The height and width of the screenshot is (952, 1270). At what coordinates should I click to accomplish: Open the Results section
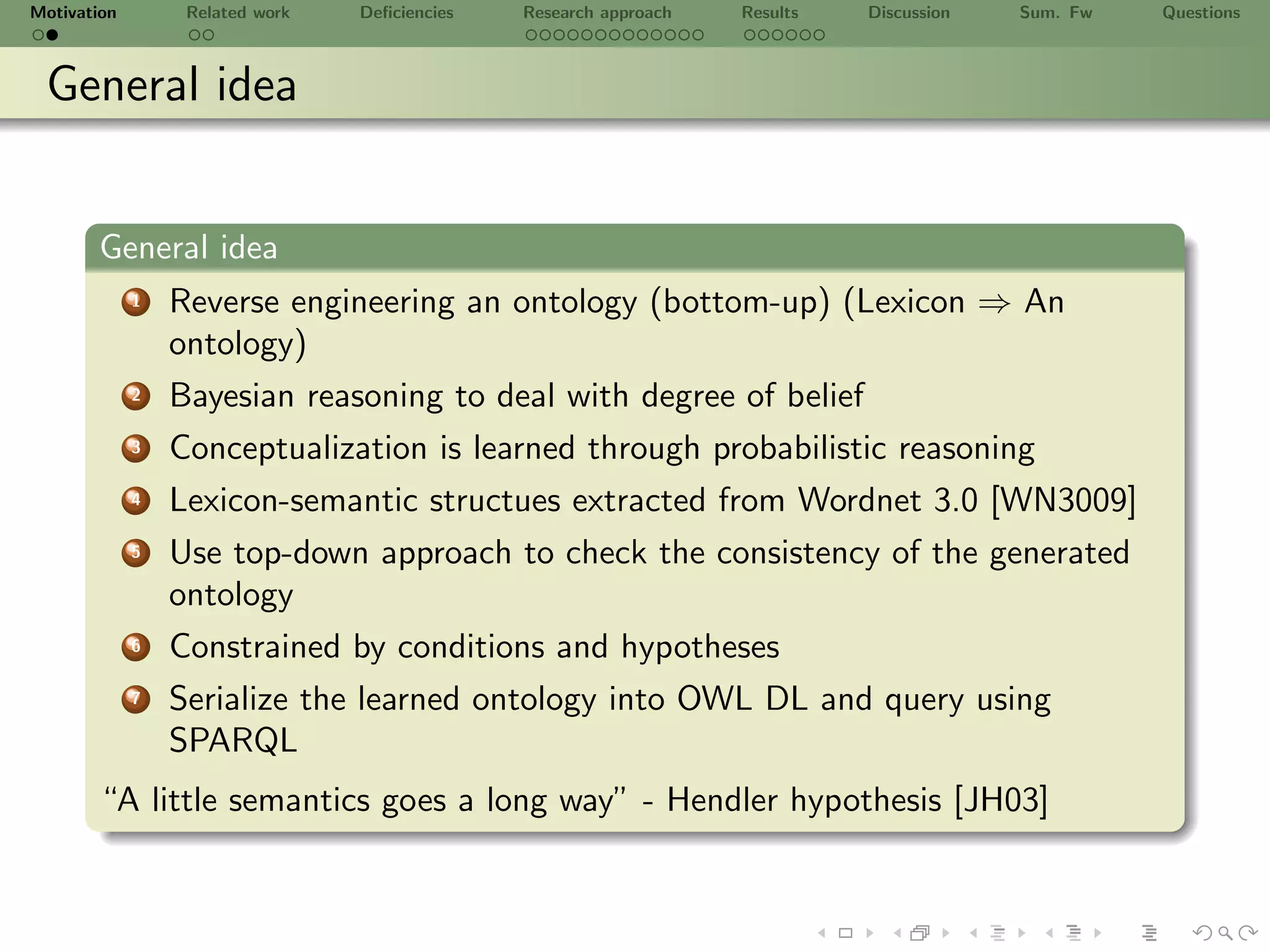pos(770,12)
